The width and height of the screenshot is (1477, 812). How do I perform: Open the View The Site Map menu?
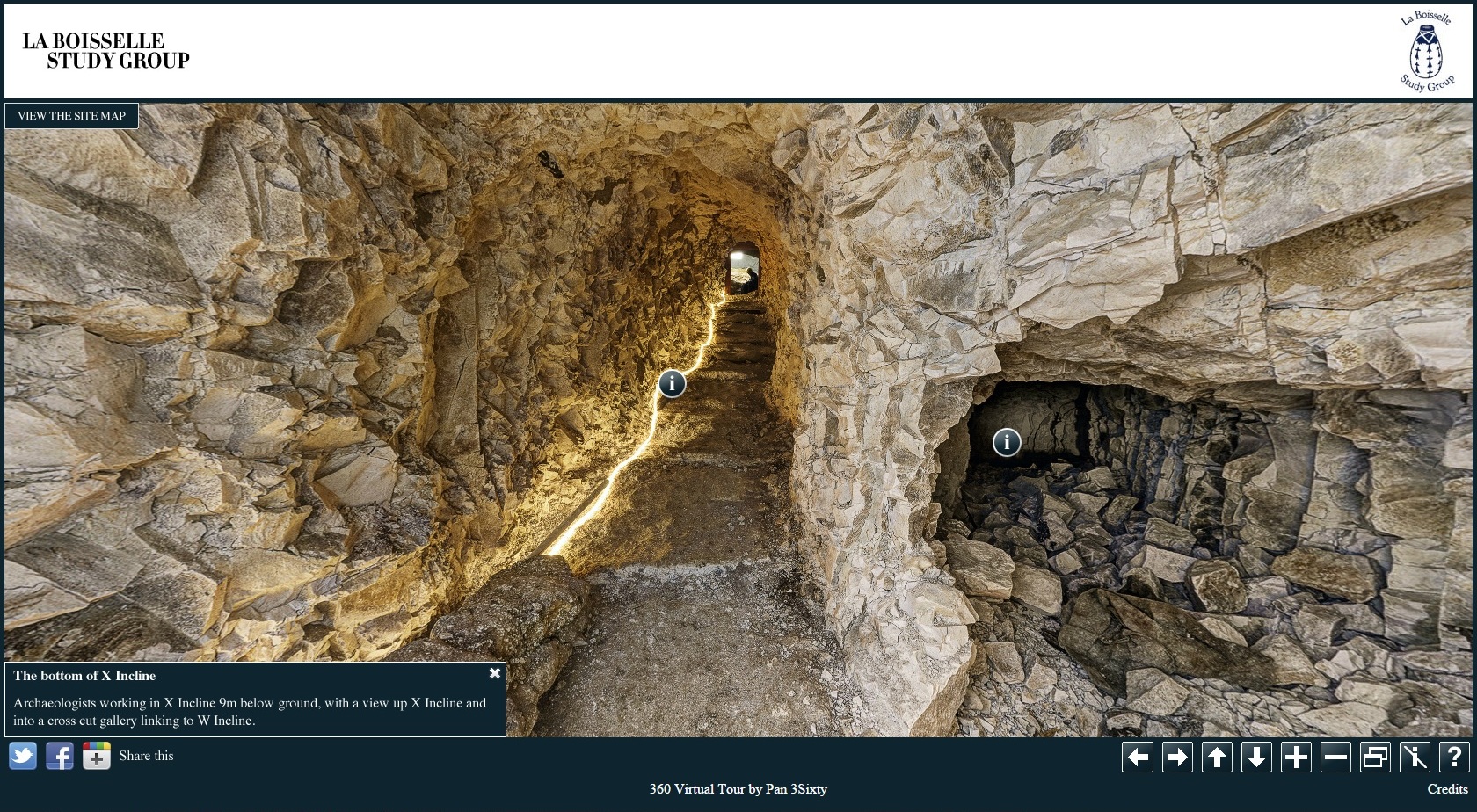point(71,116)
